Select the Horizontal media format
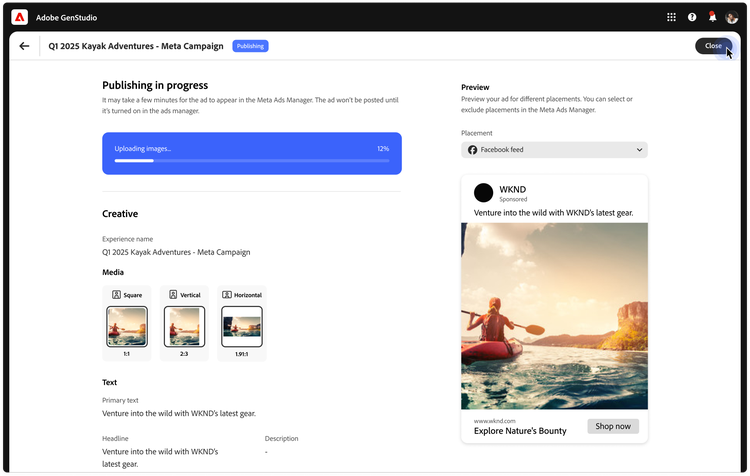Image resolution: width=750 pixels, height=476 pixels. click(x=241, y=322)
